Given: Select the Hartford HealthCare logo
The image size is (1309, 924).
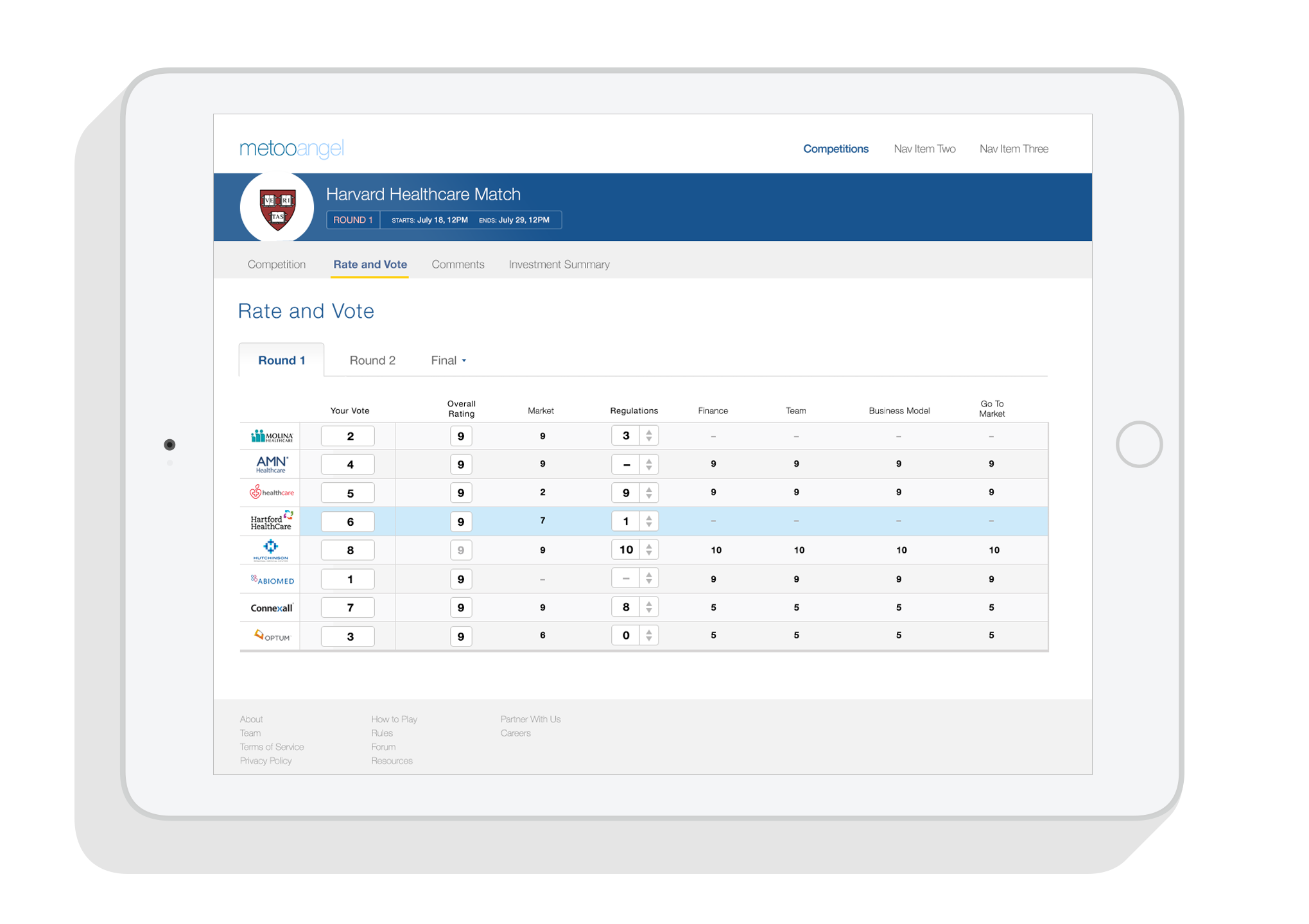Looking at the screenshot, I should click(x=272, y=521).
